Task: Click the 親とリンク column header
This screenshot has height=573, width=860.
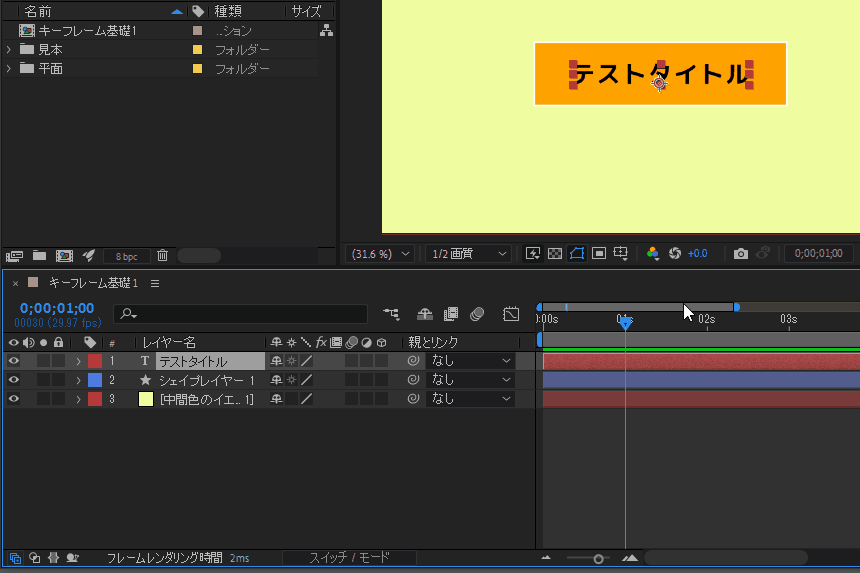Action: pyautogui.click(x=433, y=343)
